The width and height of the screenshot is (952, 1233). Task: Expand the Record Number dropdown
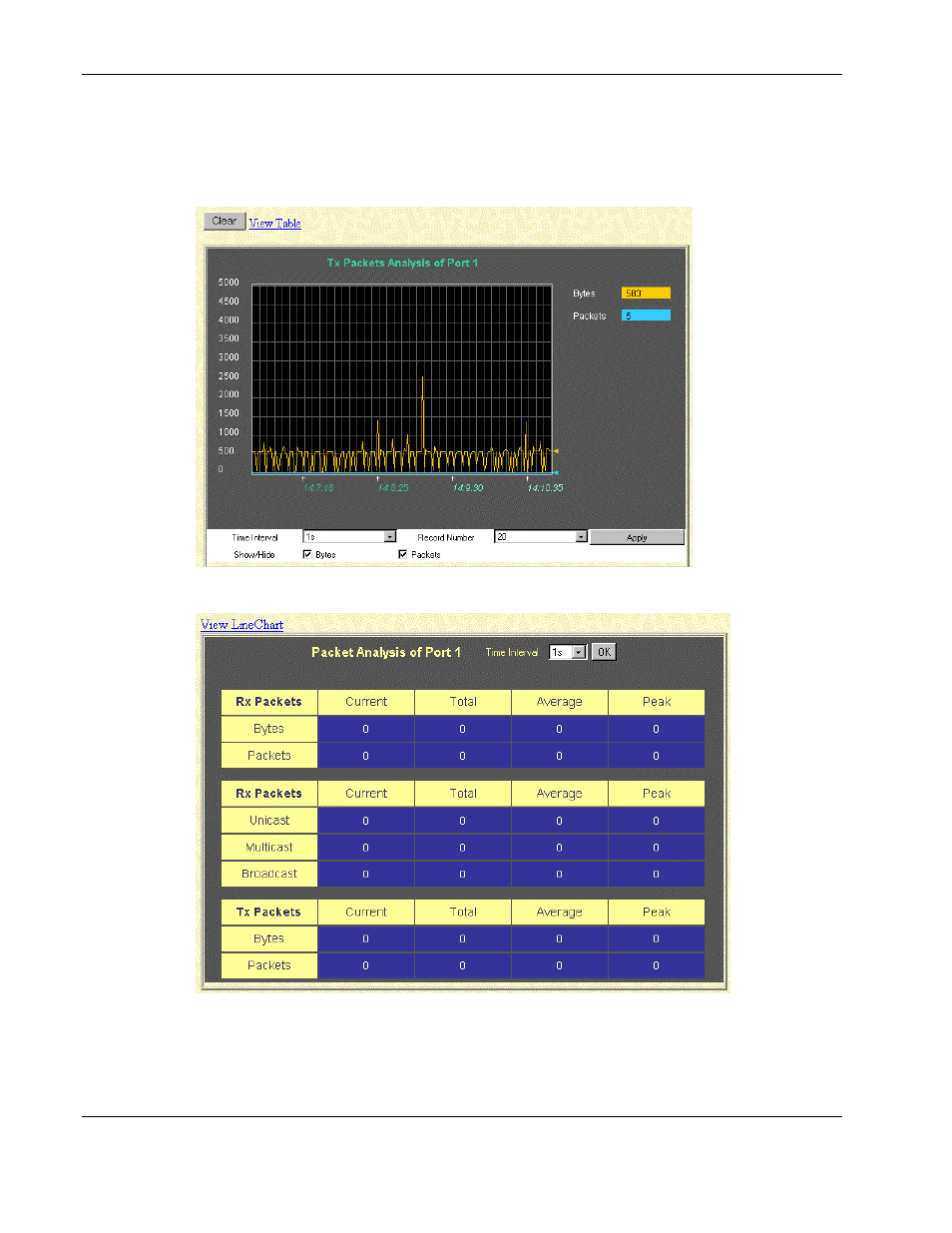[582, 537]
